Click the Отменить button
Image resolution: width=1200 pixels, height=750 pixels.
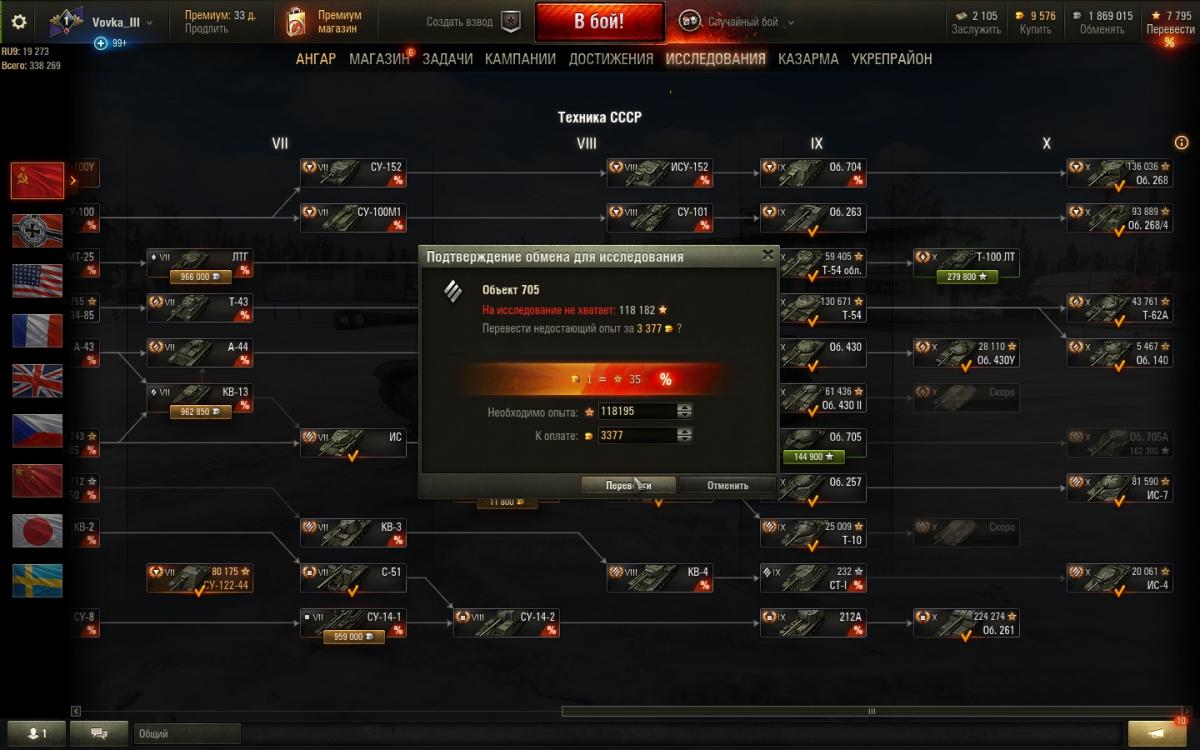point(727,485)
